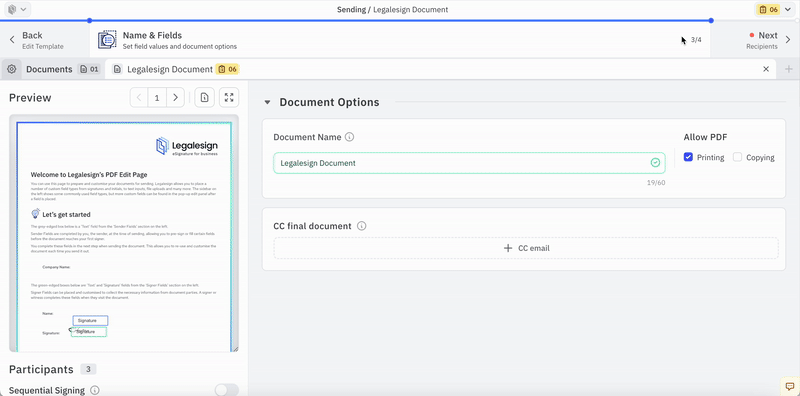Viewport: 800px width, 396px height.
Task: Click the 19/60 character counter
Action: [657, 183]
